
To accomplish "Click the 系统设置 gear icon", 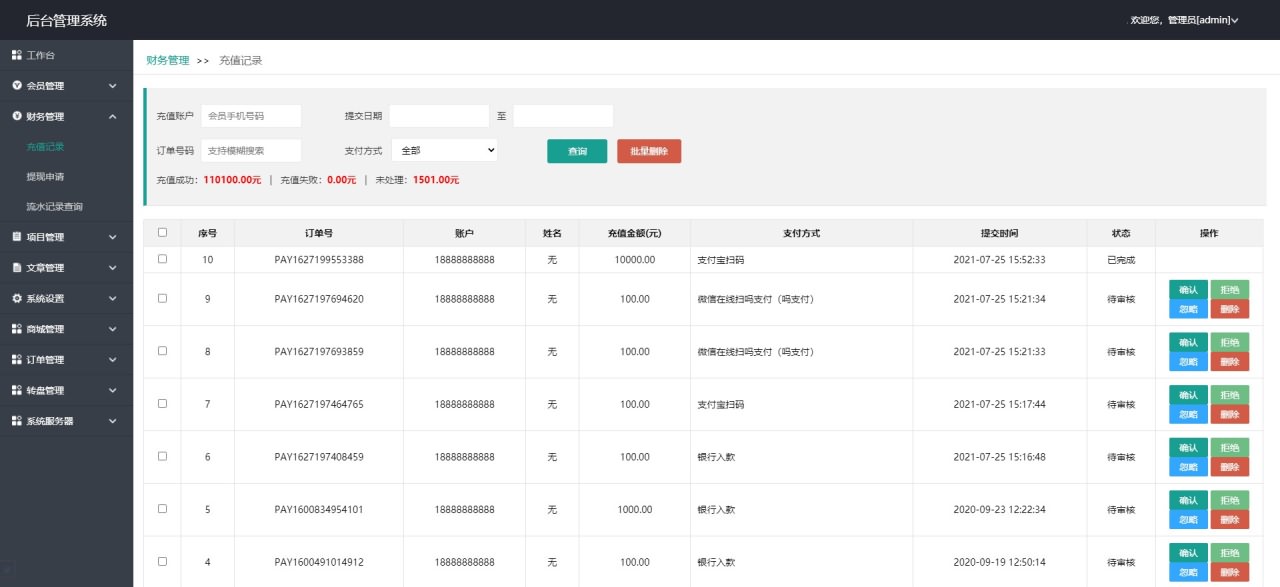I will 17,298.
